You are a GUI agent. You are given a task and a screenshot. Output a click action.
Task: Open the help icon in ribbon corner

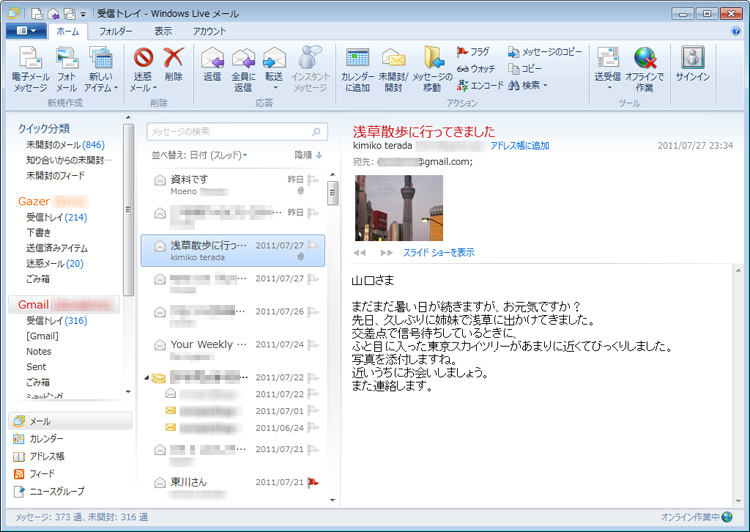[x=736, y=31]
